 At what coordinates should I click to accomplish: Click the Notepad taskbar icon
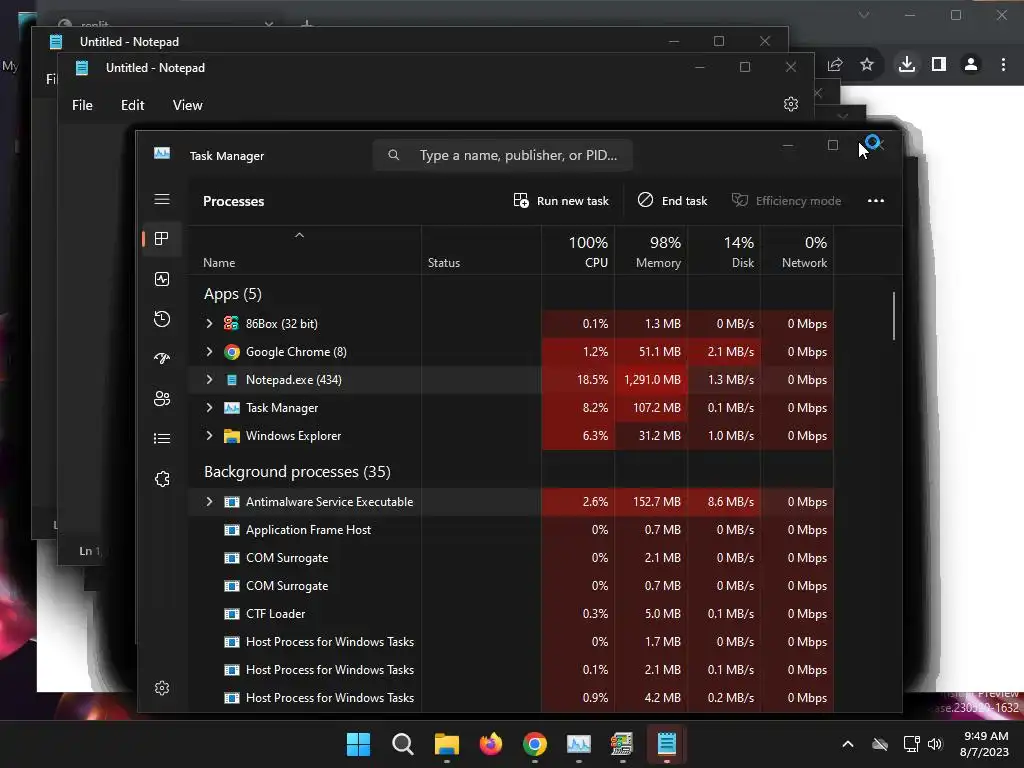666,744
